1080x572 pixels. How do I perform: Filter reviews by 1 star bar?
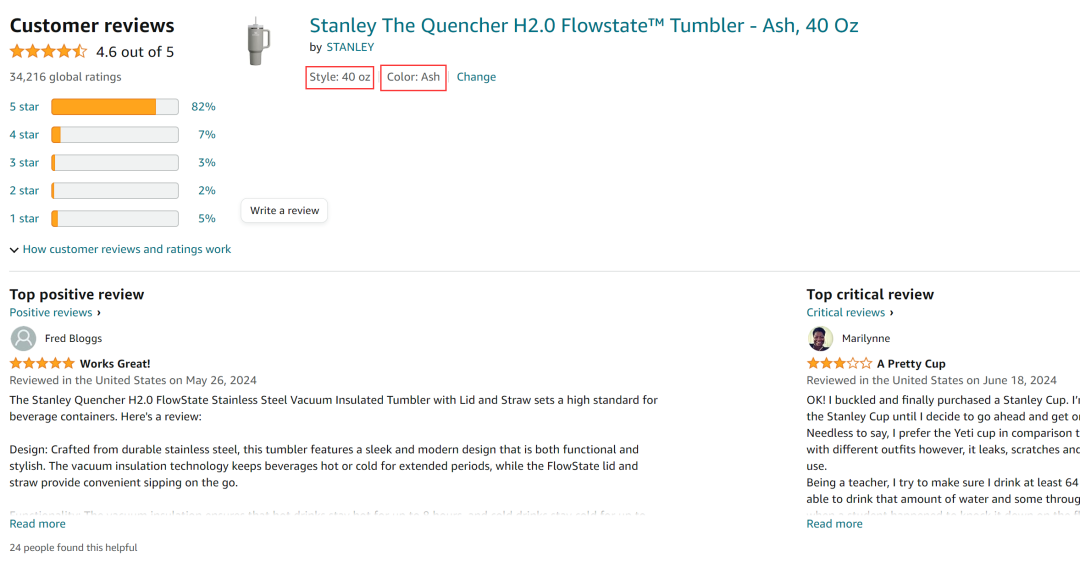[114, 219]
